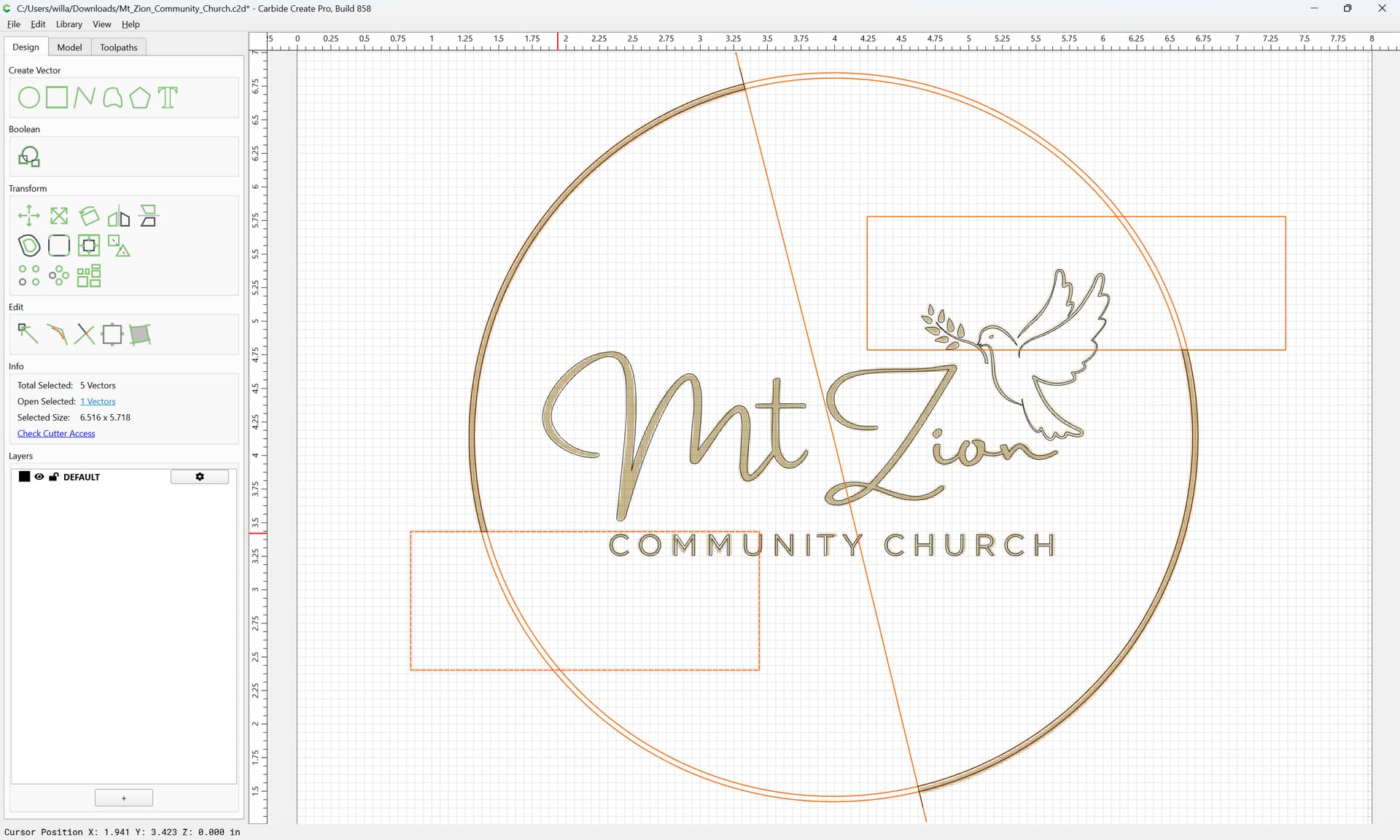Activate the Move transform tool
1400x840 pixels.
[x=28, y=216]
